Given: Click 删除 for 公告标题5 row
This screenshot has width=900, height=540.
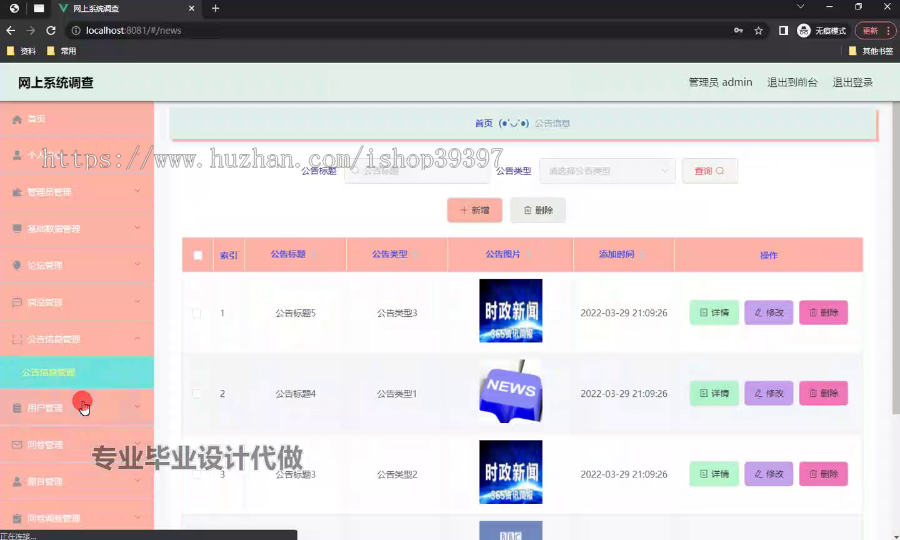Looking at the screenshot, I should pos(823,313).
